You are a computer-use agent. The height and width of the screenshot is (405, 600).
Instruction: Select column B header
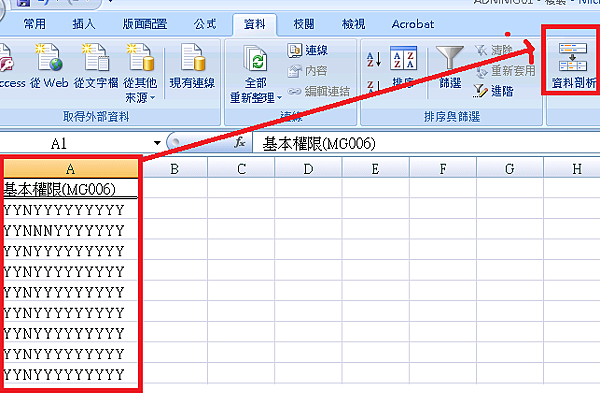[174, 169]
